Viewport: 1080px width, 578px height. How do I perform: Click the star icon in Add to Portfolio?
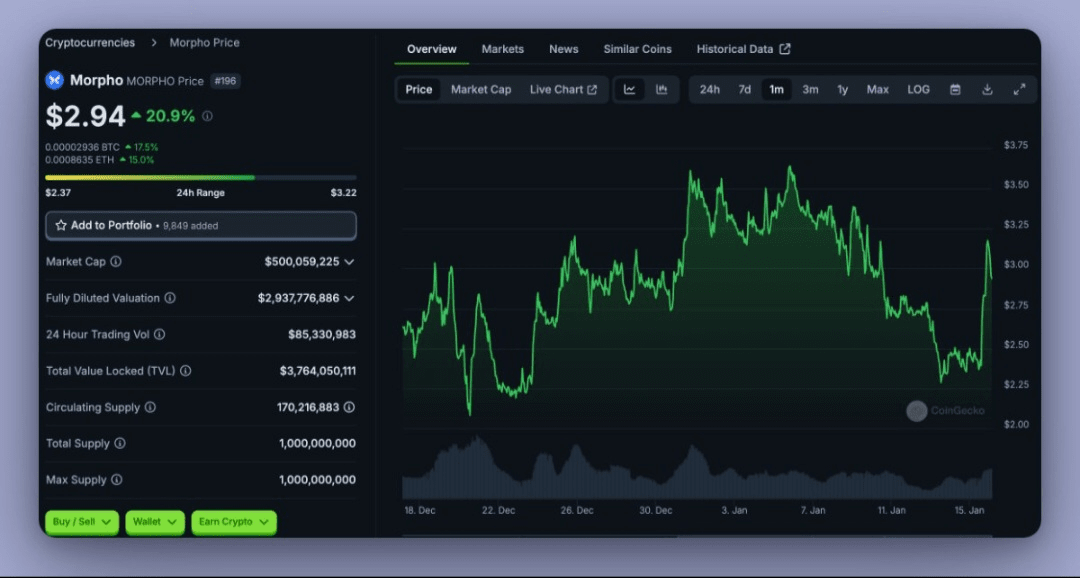[61, 225]
